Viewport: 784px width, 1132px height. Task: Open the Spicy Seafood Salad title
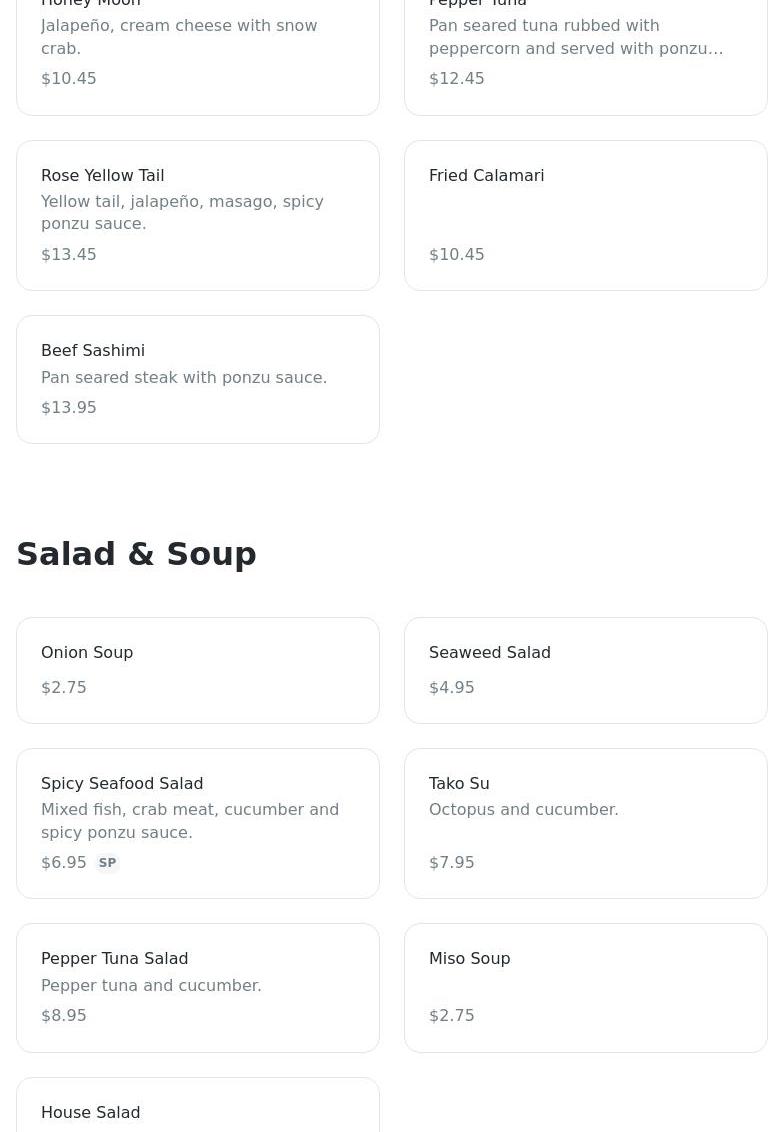pyautogui.click(x=122, y=784)
